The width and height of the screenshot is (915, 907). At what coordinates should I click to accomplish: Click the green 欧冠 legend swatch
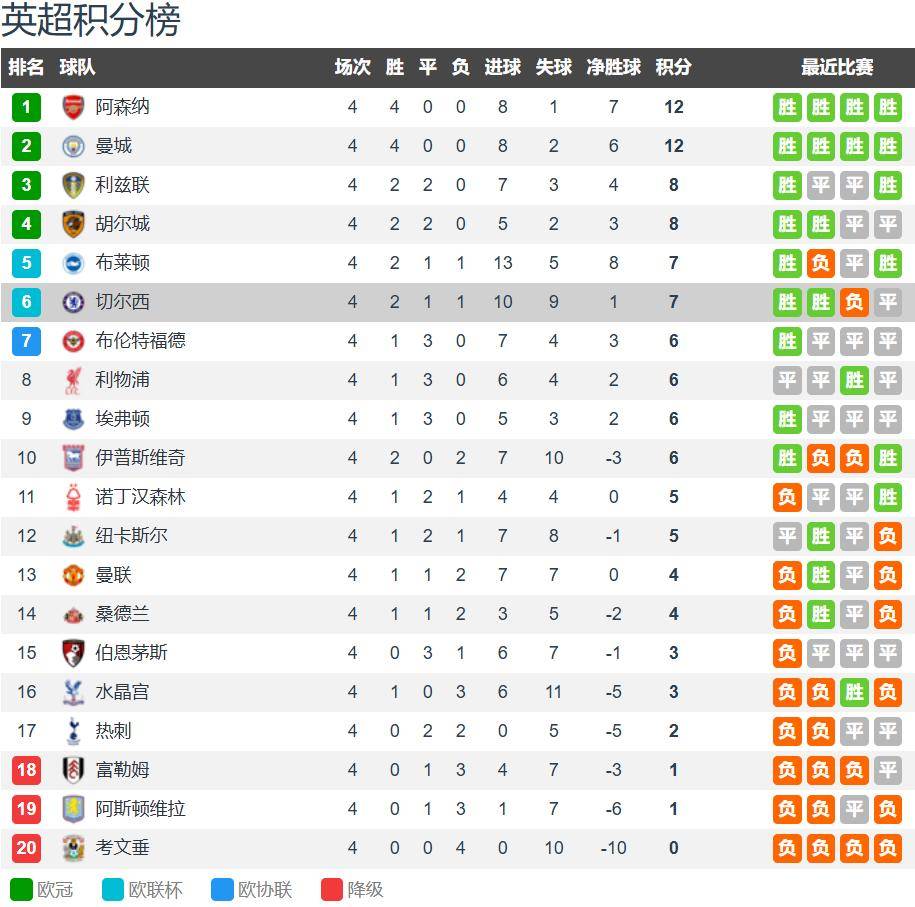tap(22, 890)
